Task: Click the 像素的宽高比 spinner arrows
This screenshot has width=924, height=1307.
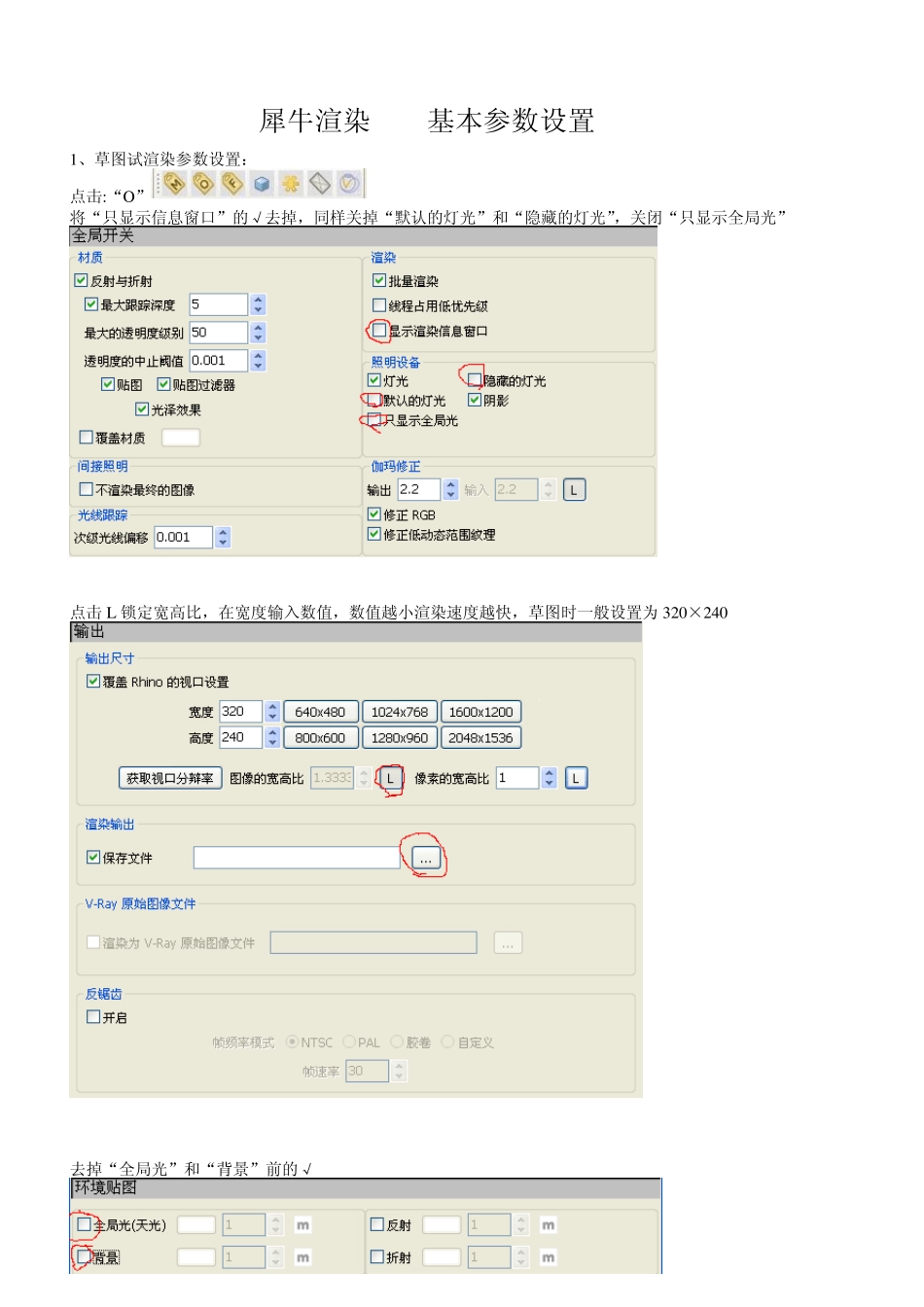Action: coord(550,778)
